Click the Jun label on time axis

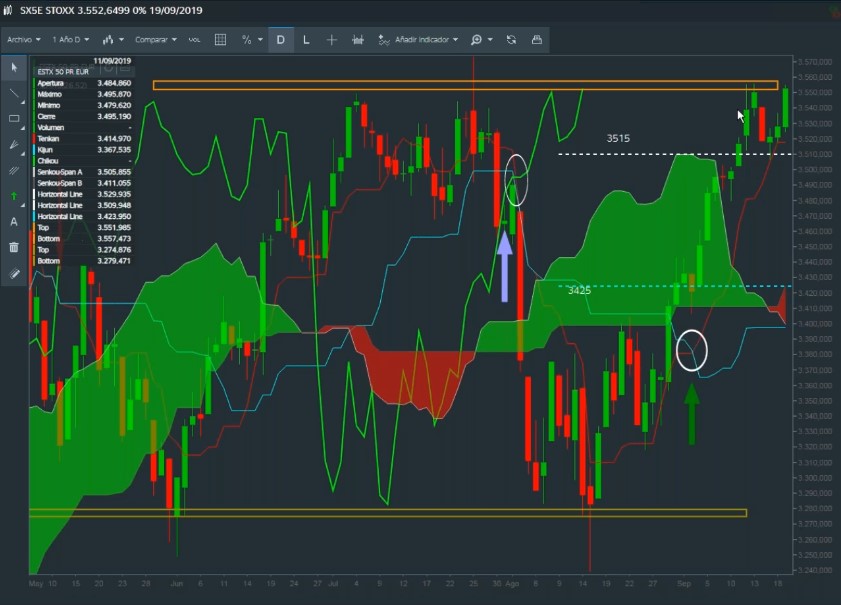[176, 584]
